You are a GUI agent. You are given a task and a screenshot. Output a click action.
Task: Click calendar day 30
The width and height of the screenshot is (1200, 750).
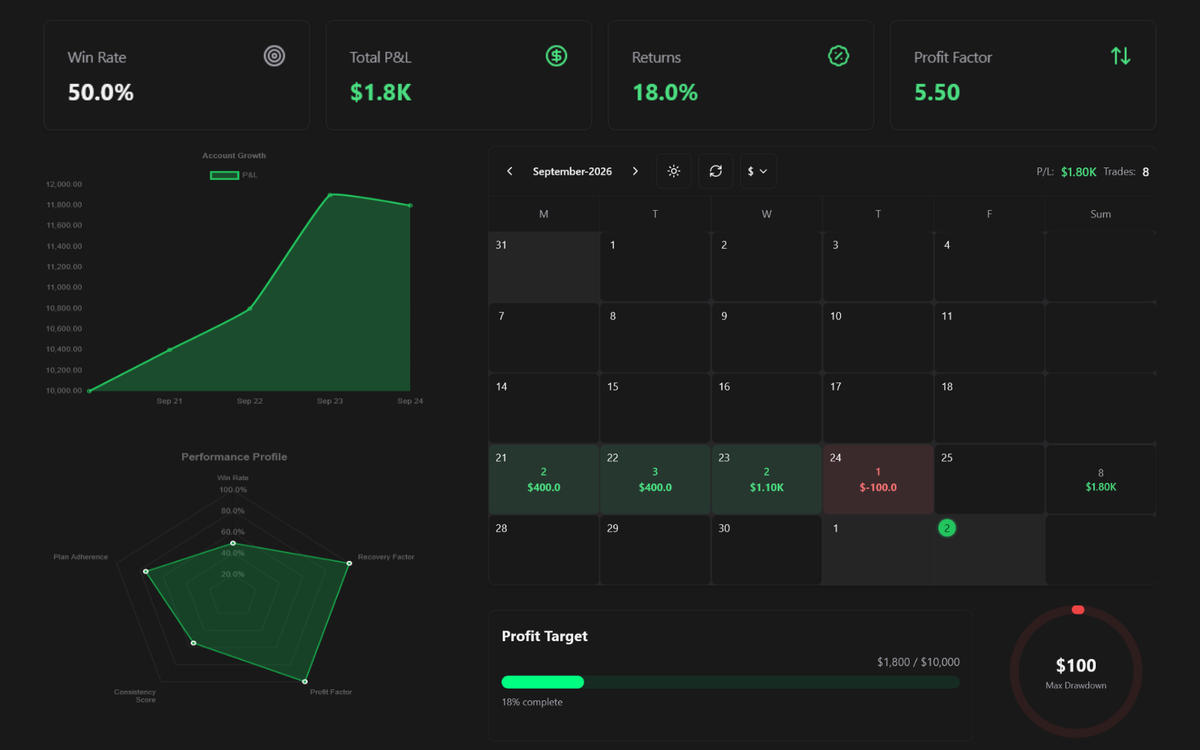(766, 550)
